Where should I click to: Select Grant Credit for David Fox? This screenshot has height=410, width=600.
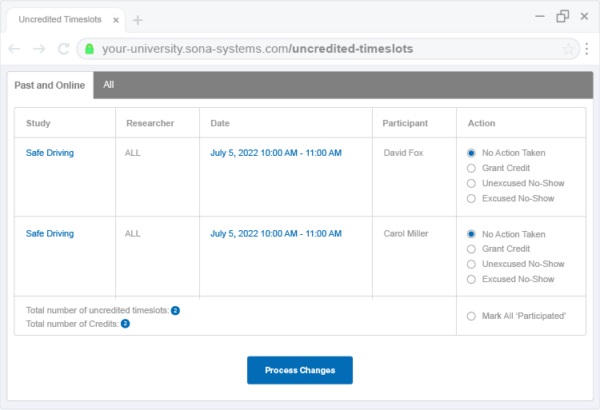click(471, 168)
